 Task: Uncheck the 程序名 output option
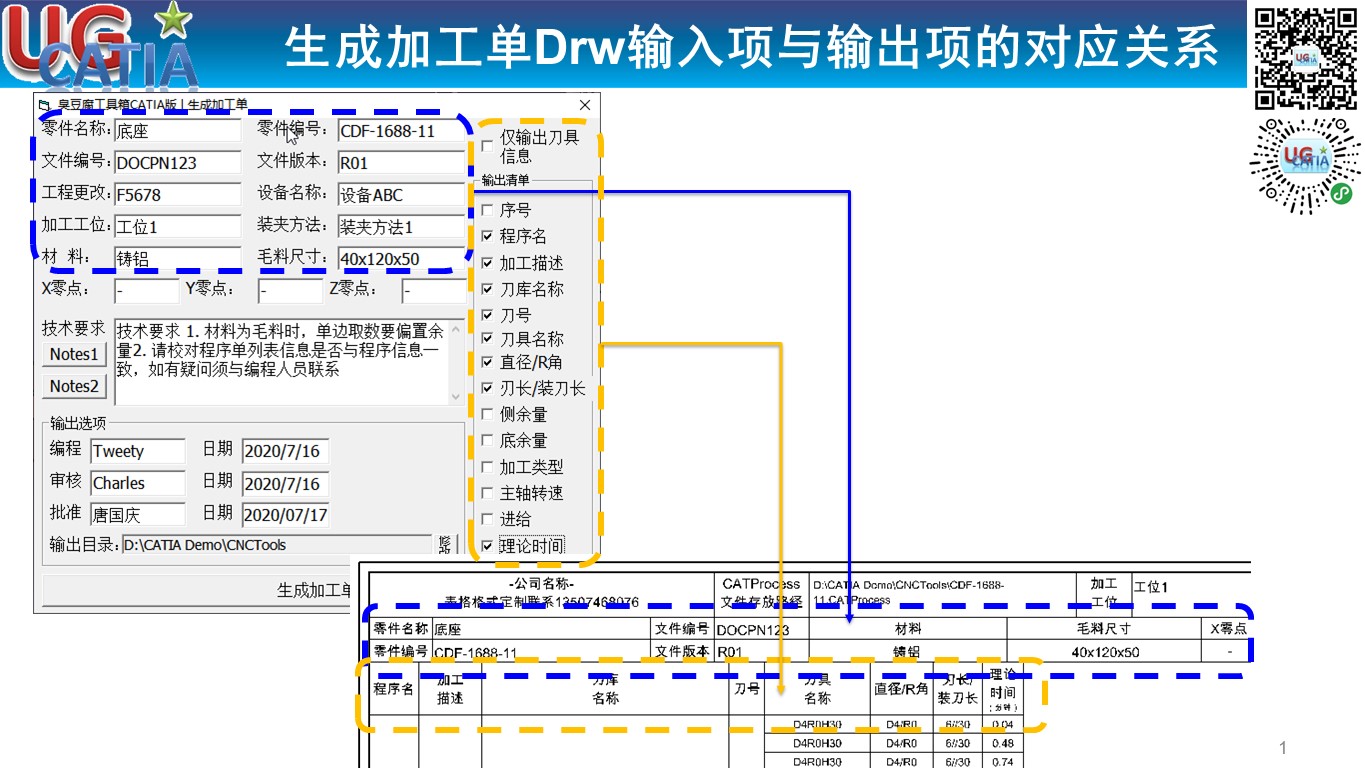click(487, 236)
